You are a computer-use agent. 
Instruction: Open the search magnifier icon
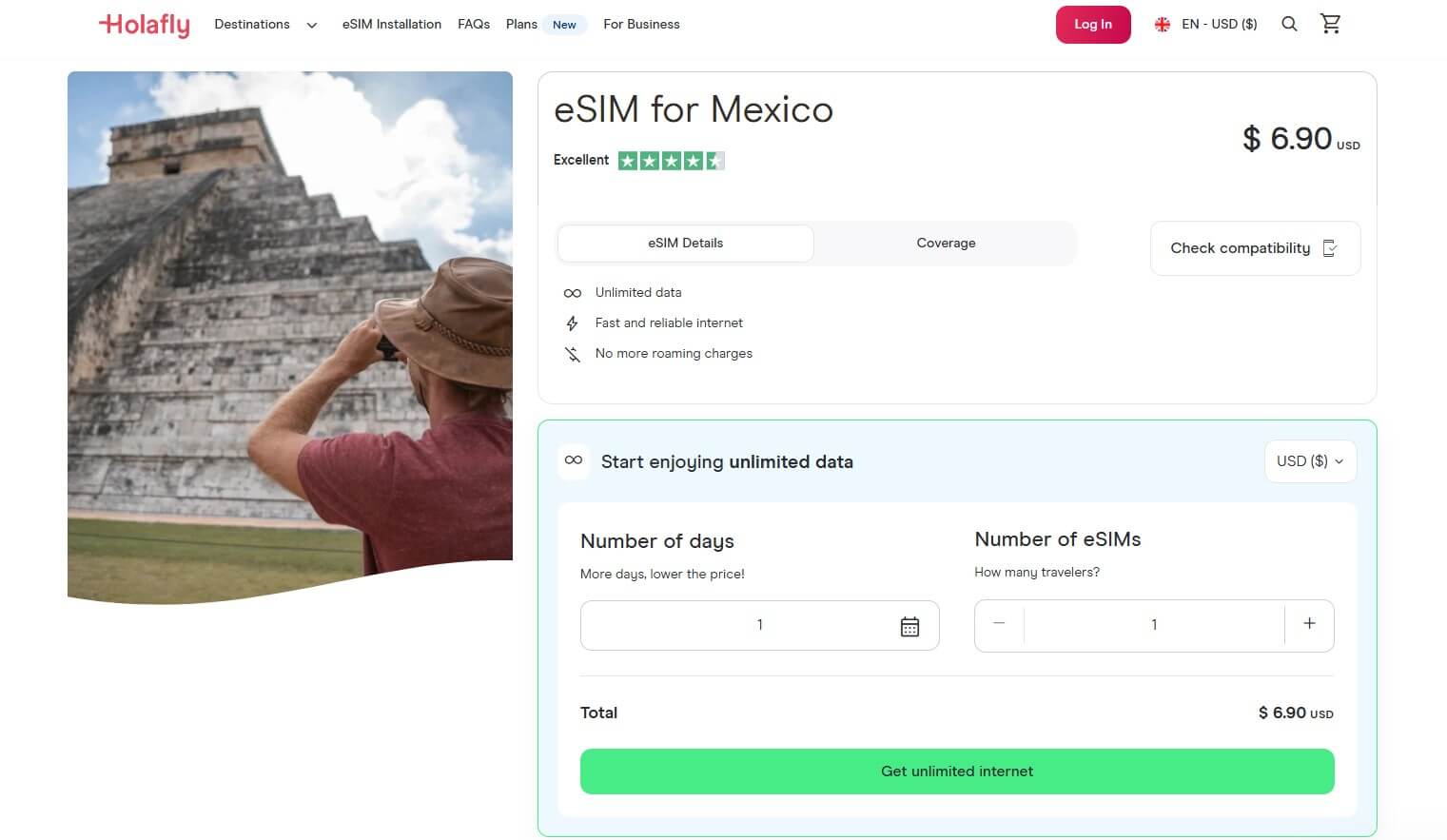coord(1289,24)
